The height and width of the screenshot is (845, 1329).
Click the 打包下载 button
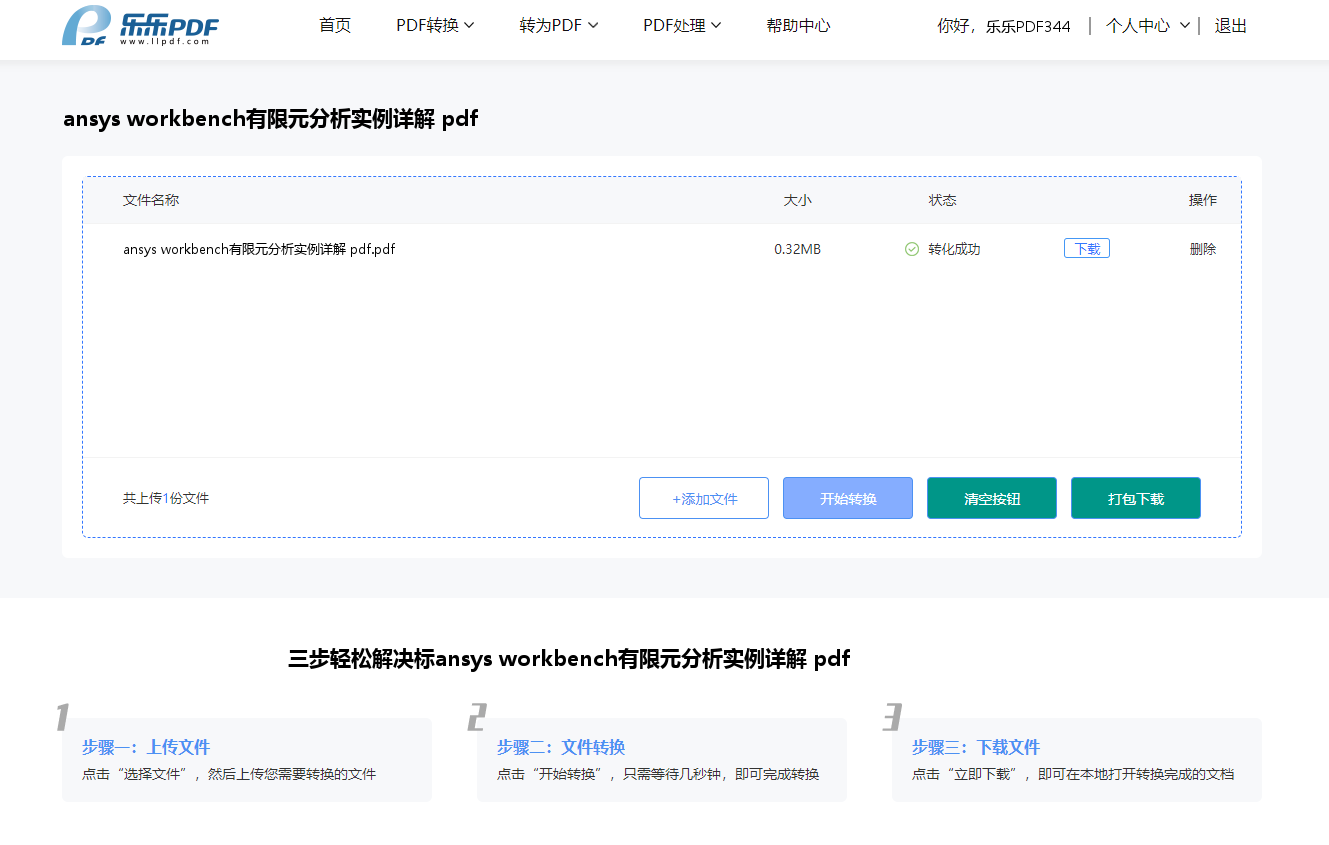[x=1136, y=498]
